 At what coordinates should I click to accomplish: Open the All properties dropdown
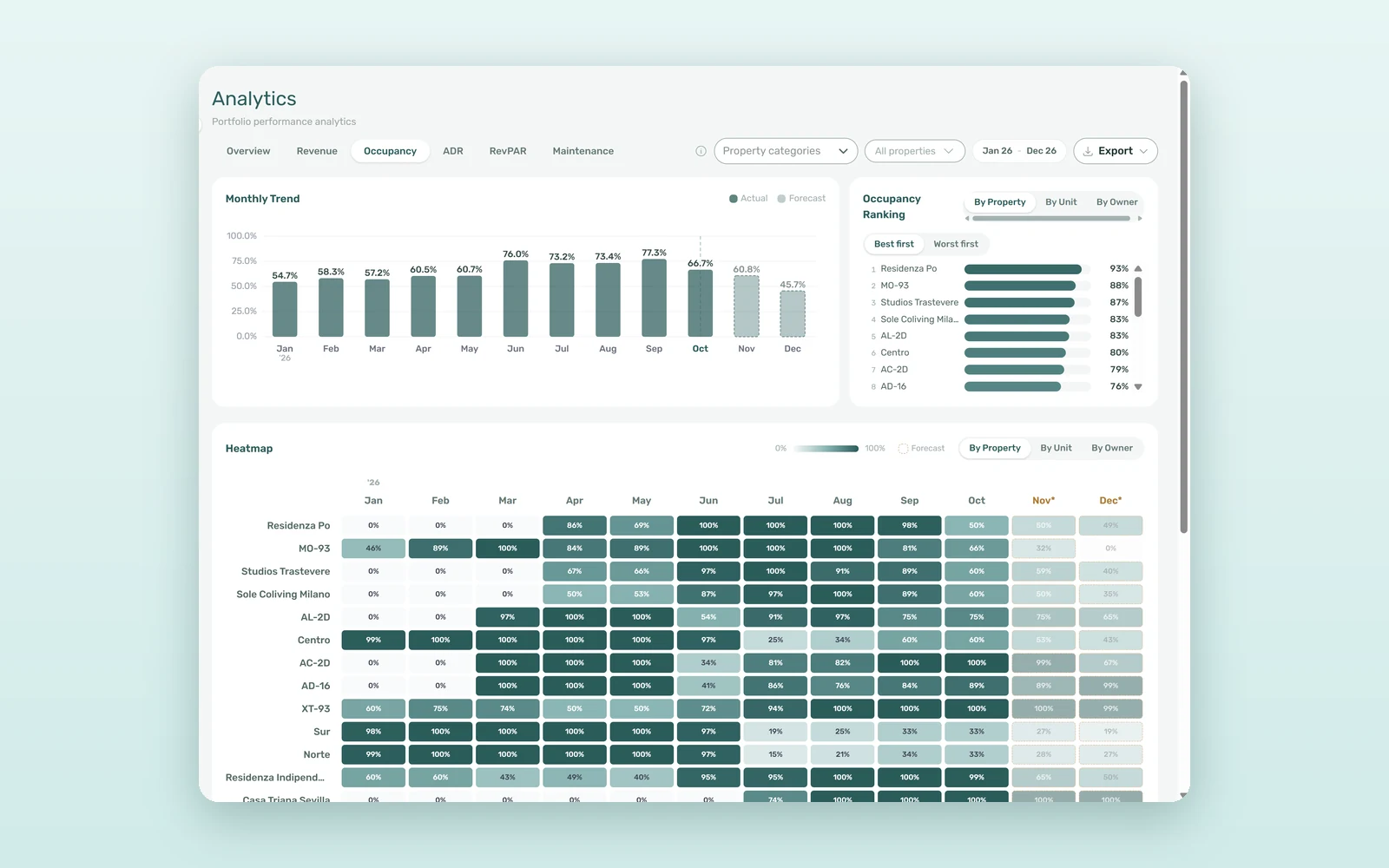(x=914, y=151)
